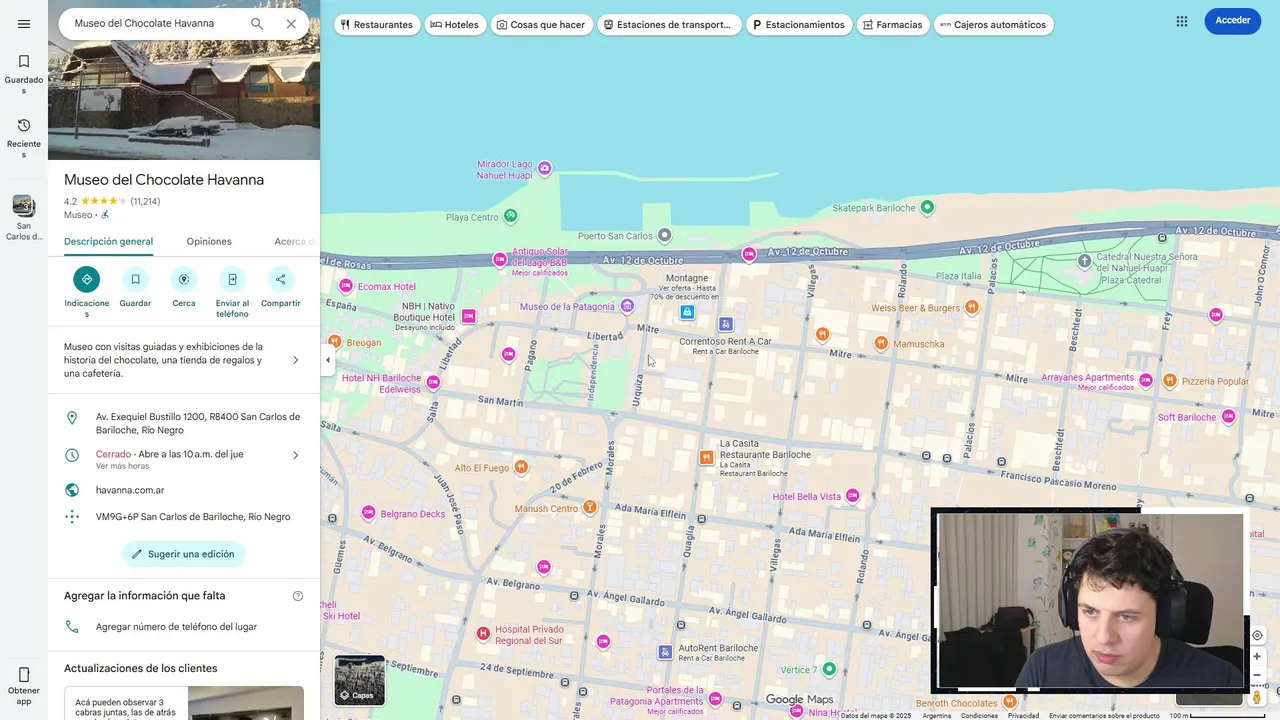
Task: Filter map by Estaciones de transporte
Action: [668, 24]
